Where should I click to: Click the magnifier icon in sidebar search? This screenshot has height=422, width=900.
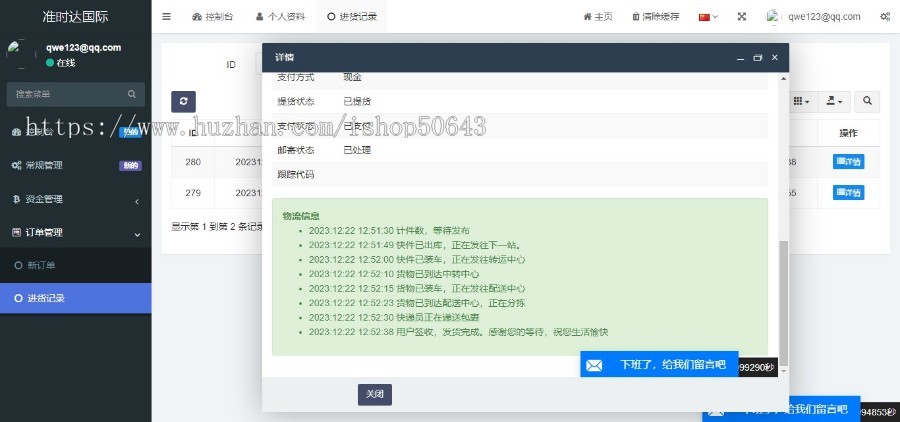click(x=132, y=94)
